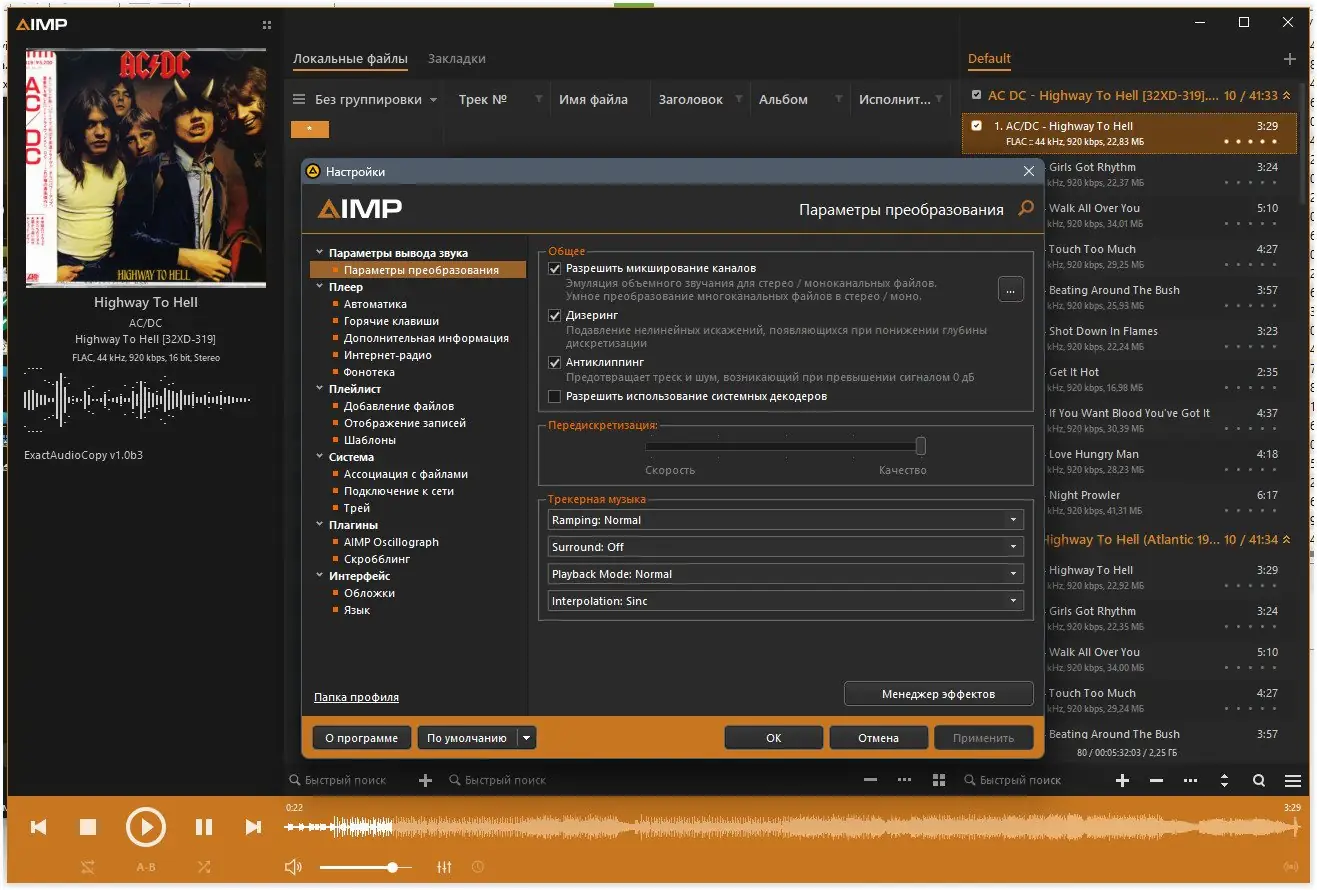Uncheck the Антиклиппинг option

tap(554, 362)
